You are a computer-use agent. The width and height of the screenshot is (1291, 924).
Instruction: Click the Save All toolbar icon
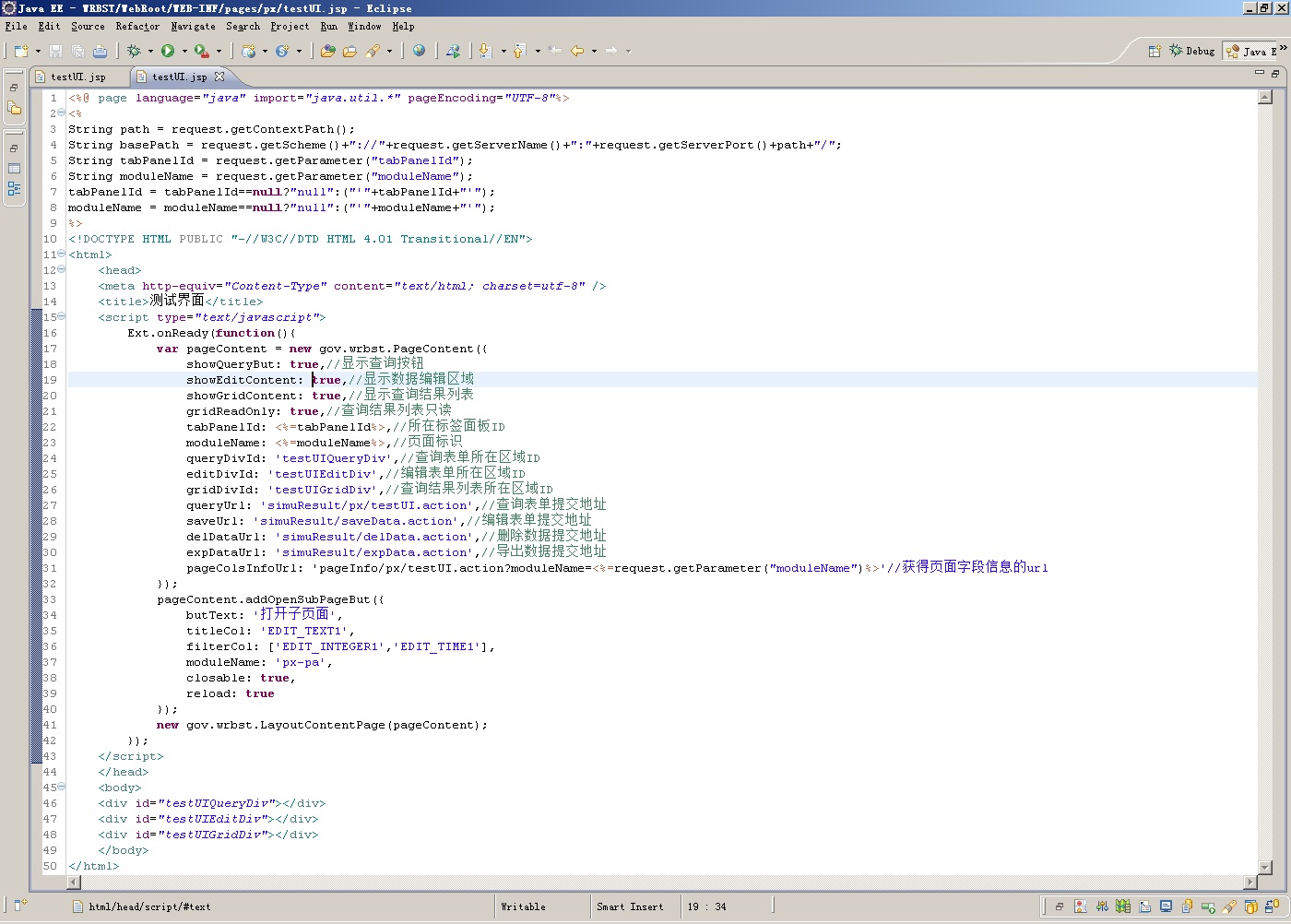77,51
